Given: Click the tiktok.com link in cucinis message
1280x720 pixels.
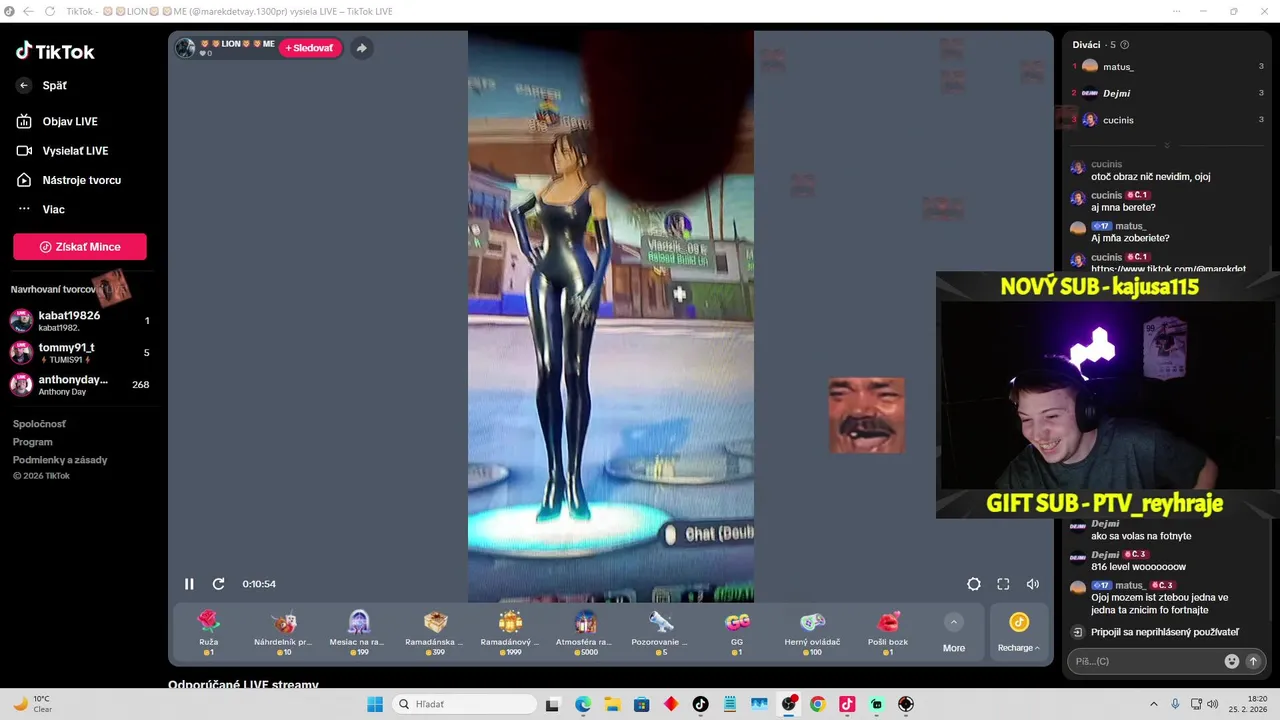Looking at the screenshot, I should (1168, 269).
